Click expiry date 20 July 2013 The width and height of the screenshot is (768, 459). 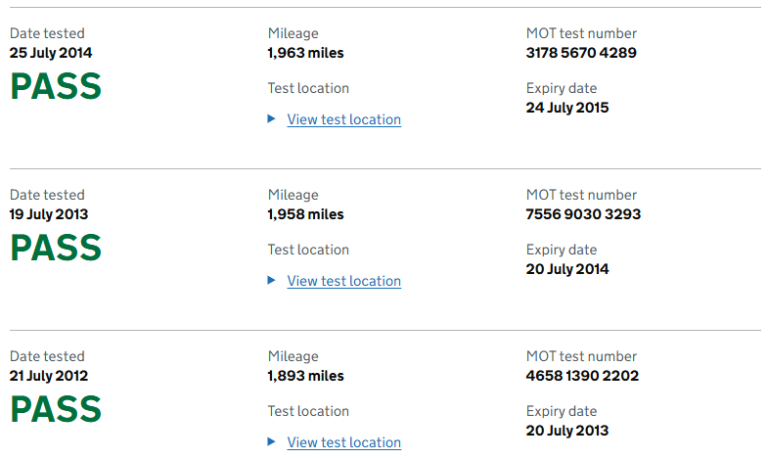(567, 430)
